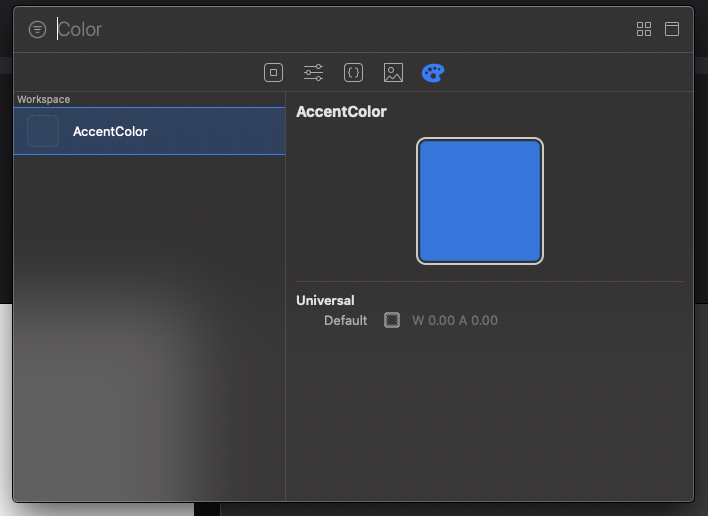Select the Color palette library tab
The height and width of the screenshot is (516, 708).
(x=433, y=73)
